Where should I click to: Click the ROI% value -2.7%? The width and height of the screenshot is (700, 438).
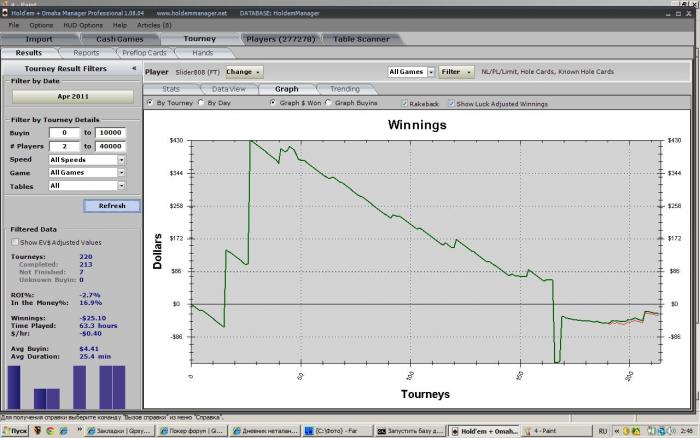pos(90,295)
